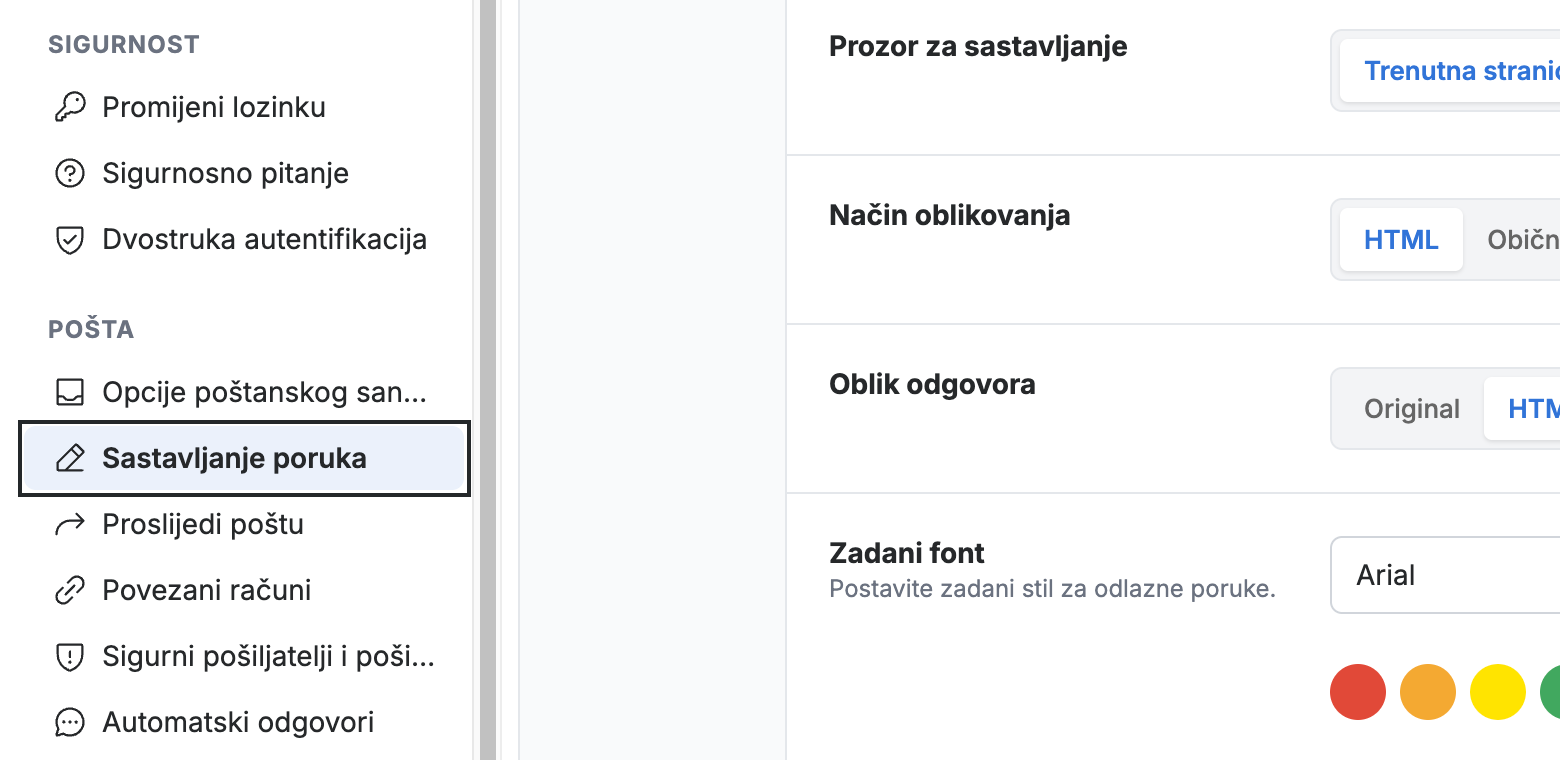Click the shield alert icon for Sigurni pošiljatelji

[x=69, y=656]
